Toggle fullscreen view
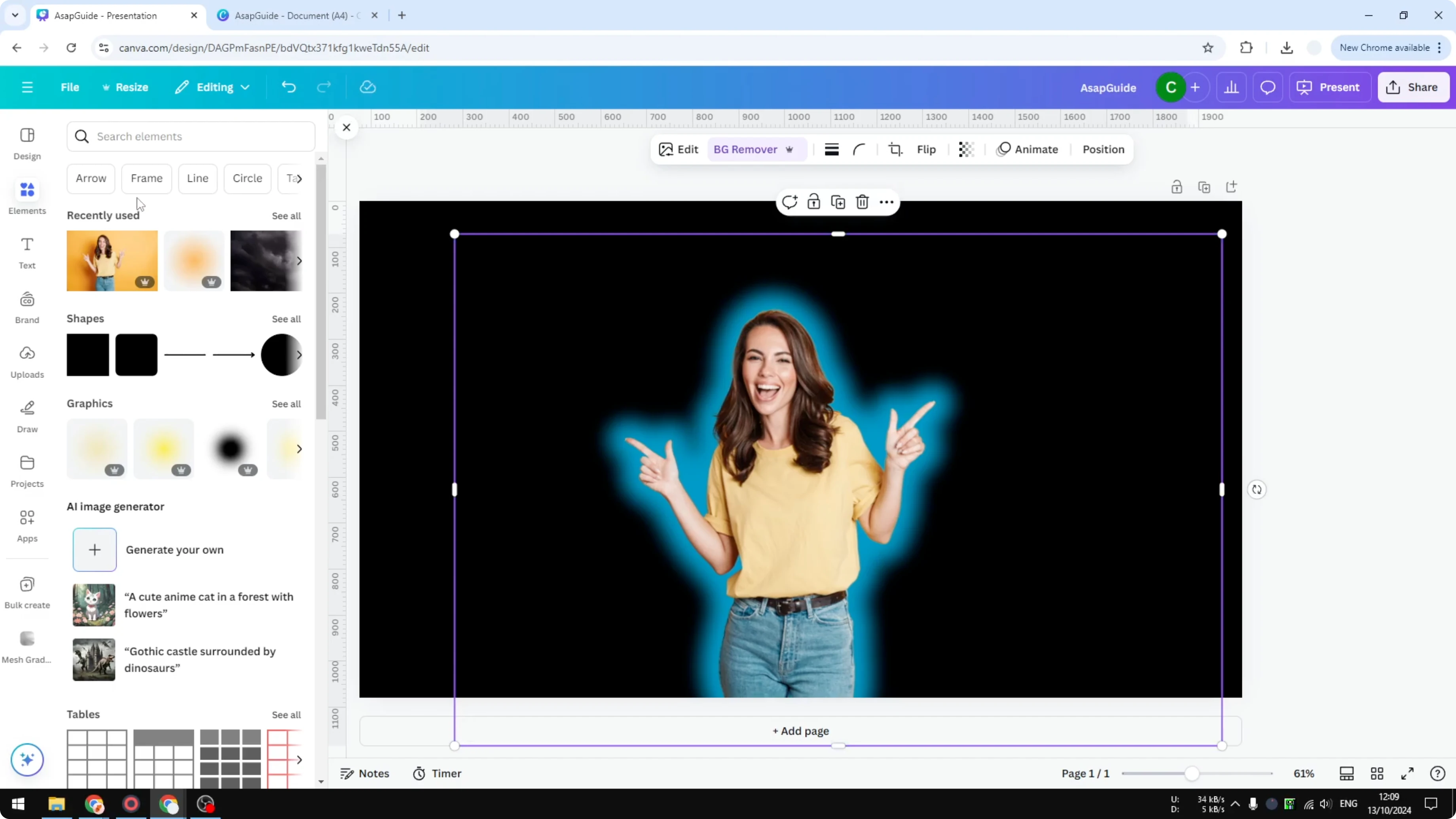 tap(1408, 774)
